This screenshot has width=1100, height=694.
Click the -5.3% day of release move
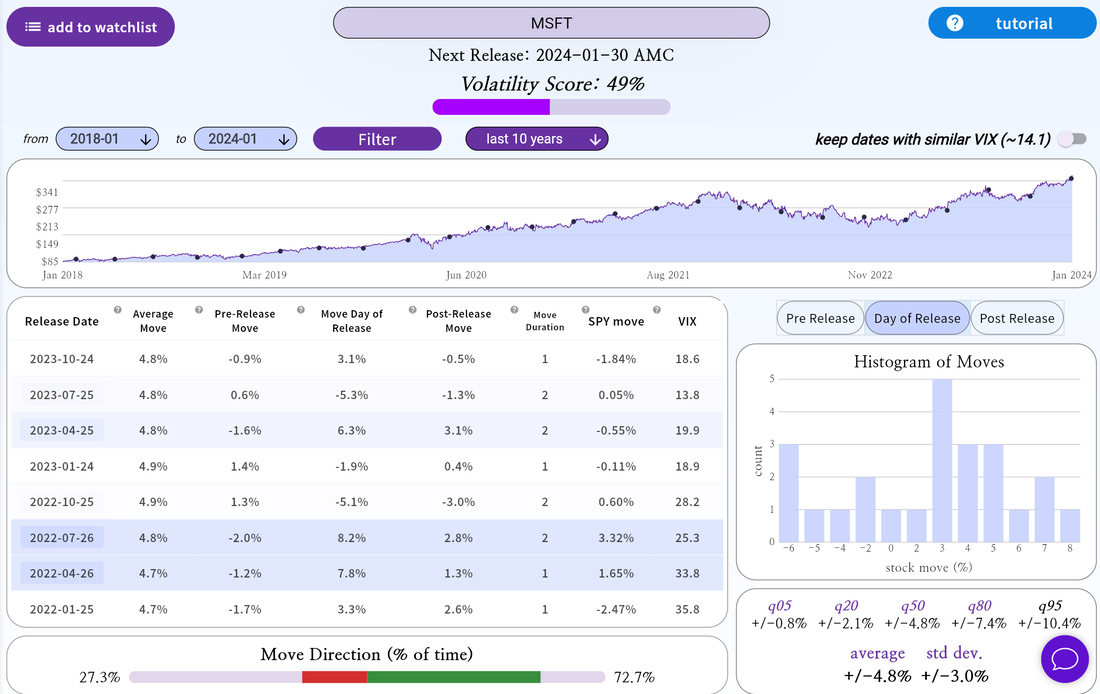(351, 394)
